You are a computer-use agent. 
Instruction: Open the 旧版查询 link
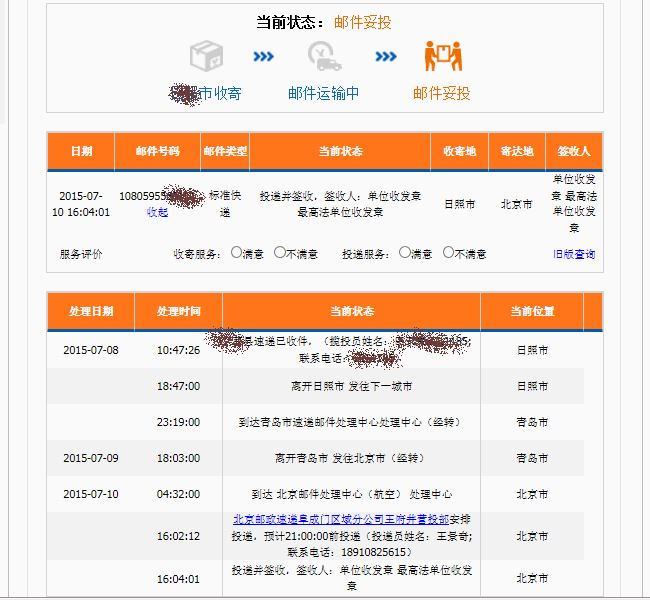point(574,254)
